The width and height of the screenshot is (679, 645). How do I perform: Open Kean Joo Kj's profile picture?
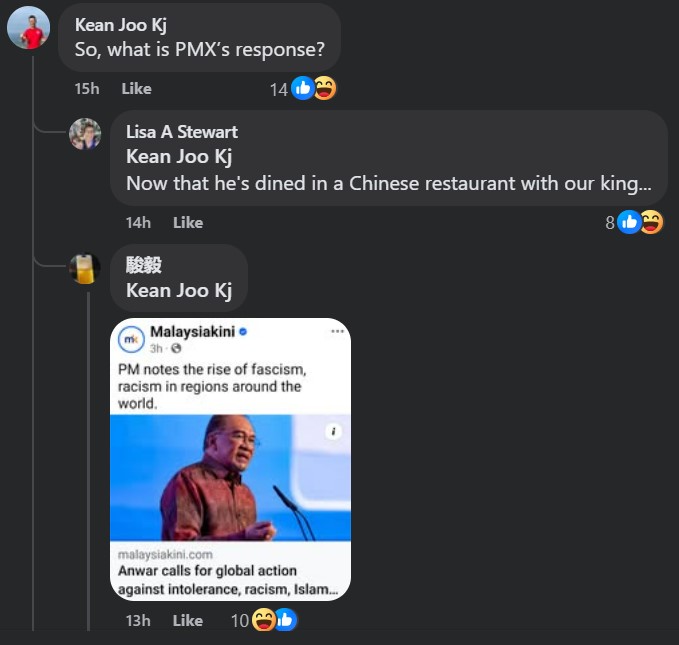[28, 27]
